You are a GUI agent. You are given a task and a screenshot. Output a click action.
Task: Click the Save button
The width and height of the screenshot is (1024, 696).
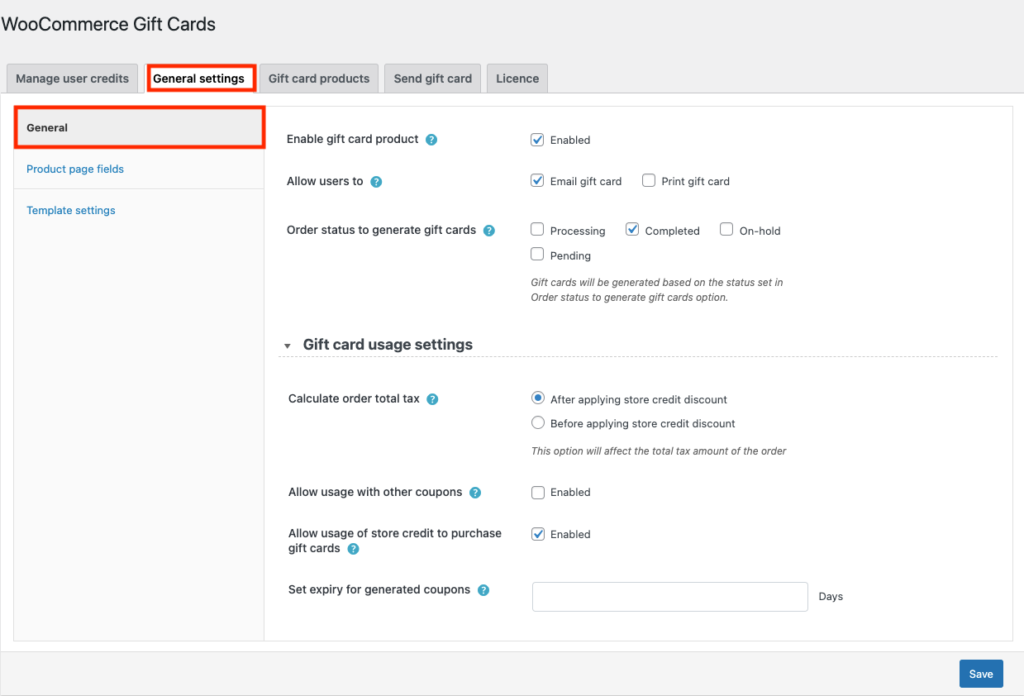(981, 674)
